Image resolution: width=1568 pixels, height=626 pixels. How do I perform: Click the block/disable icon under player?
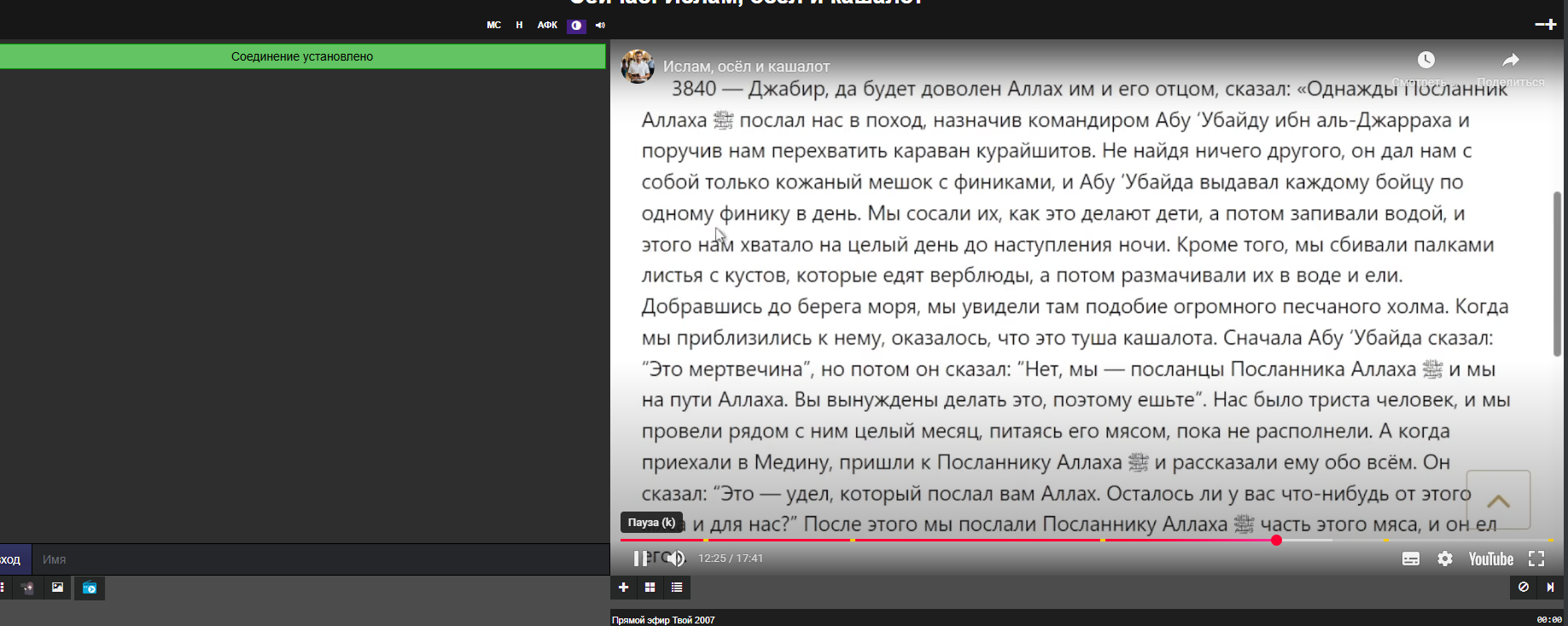click(1523, 587)
